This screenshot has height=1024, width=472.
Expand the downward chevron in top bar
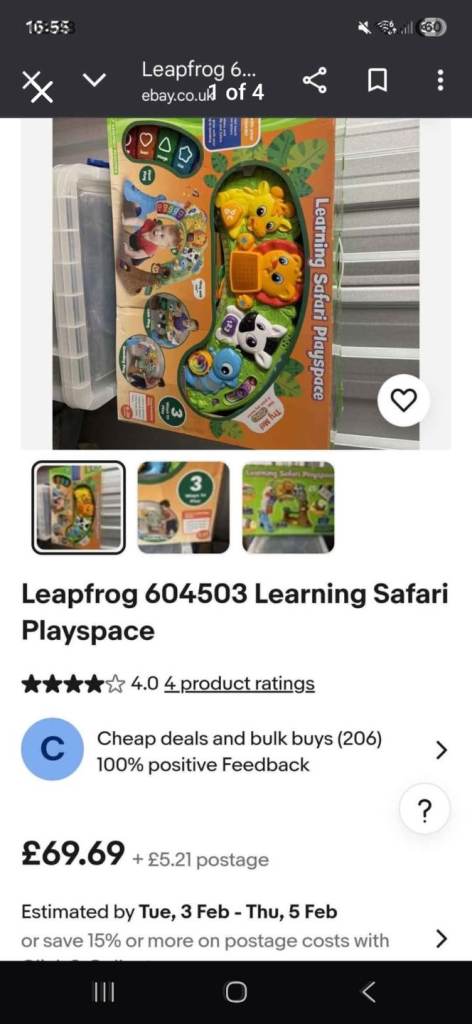click(x=95, y=80)
